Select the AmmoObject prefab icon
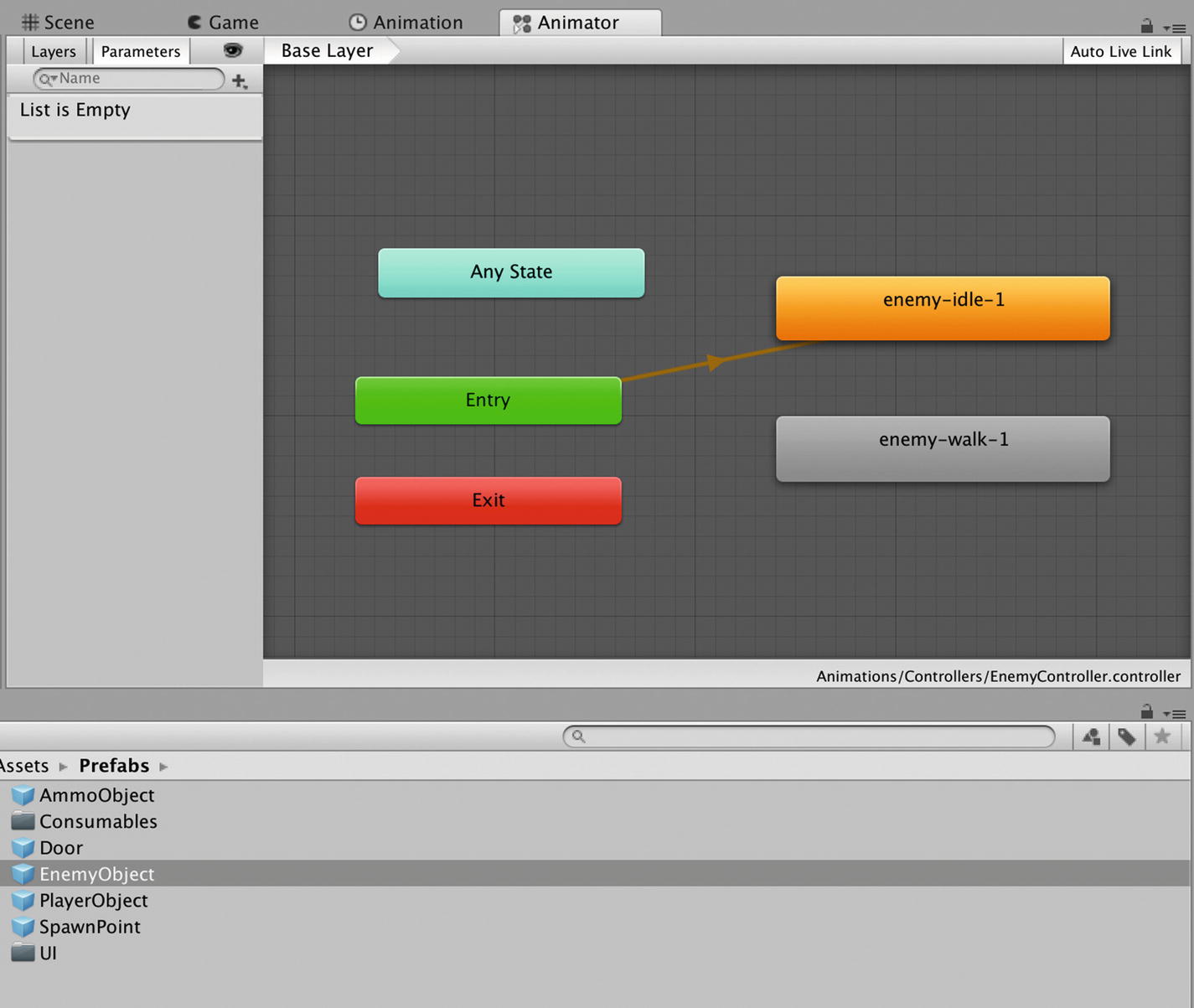Image resolution: width=1194 pixels, height=1008 pixels. click(x=23, y=794)
